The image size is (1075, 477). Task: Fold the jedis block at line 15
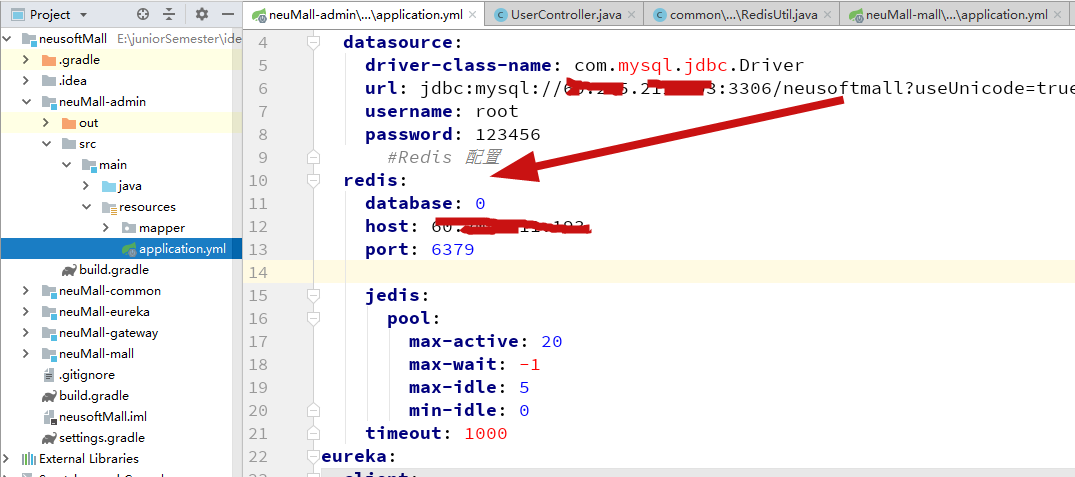[x=313, y=295]
